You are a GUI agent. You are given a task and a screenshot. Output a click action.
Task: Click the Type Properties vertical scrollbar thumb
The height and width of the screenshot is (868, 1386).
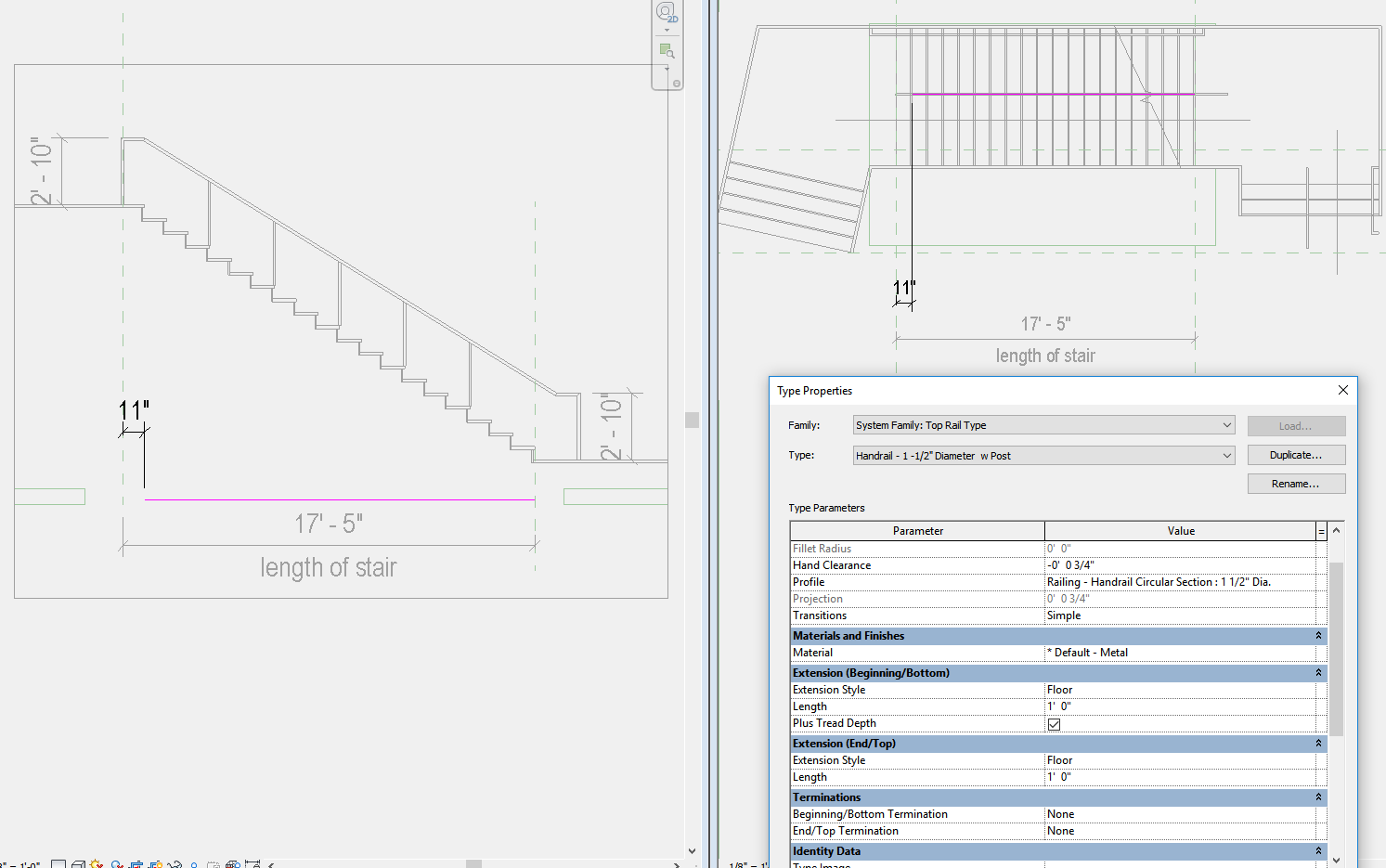(x=1336, y=649)
